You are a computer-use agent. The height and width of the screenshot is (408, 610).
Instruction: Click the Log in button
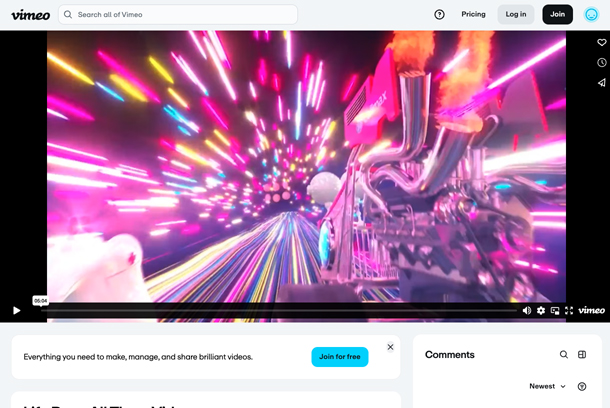pyautogui.click(x=516, y=14)
